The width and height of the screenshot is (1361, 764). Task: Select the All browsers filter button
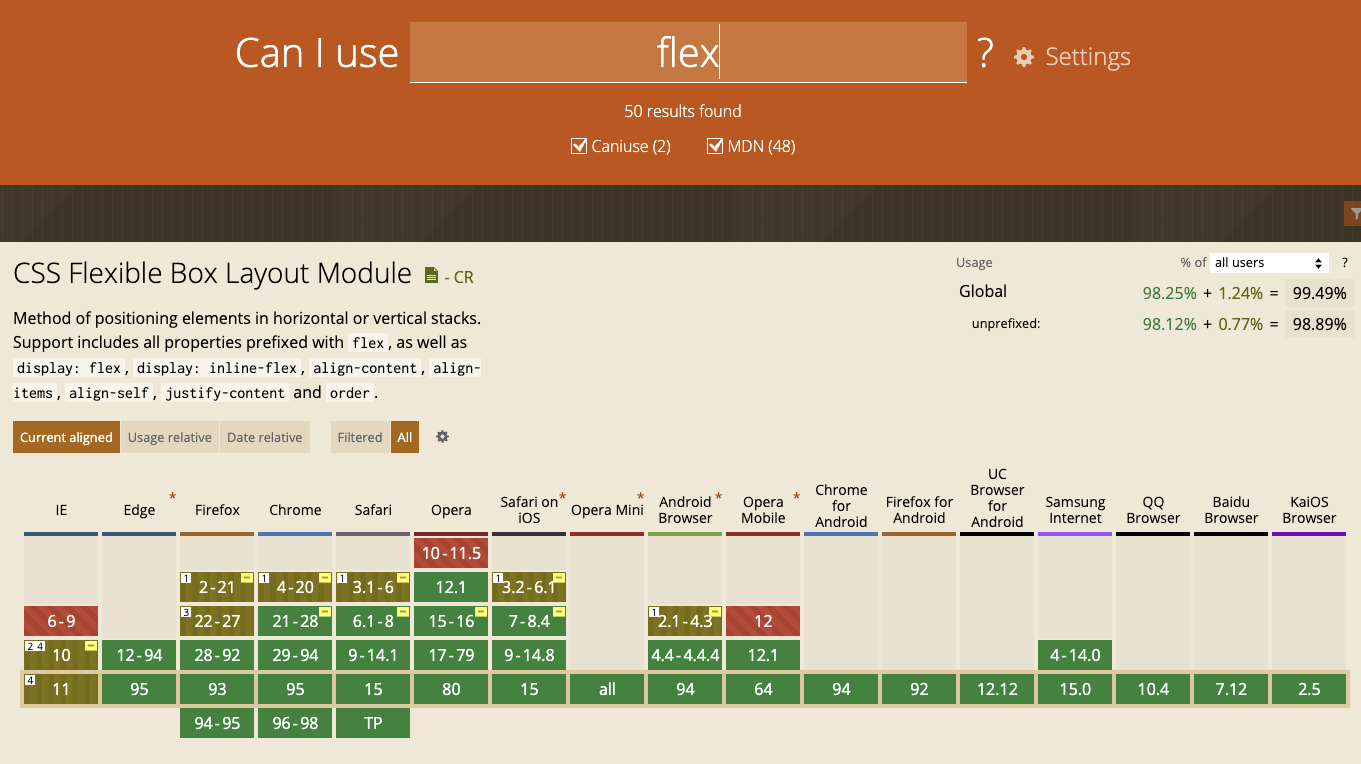pos(404,437)
